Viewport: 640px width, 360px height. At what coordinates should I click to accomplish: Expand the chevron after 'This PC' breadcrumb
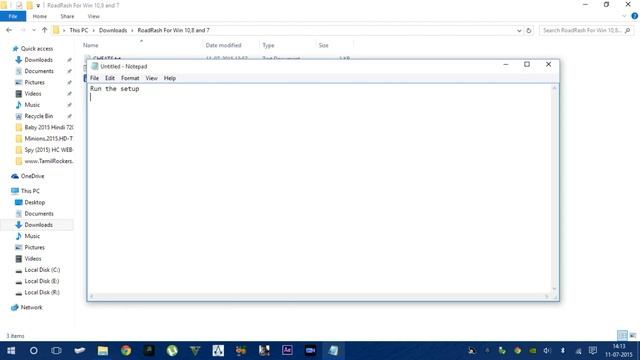[93, 30]
